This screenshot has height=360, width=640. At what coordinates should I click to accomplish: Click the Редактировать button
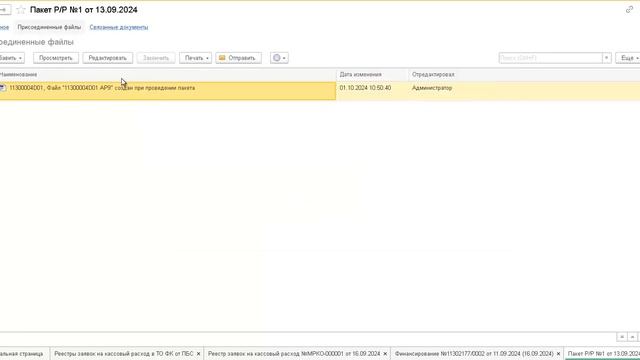point(108,58)
